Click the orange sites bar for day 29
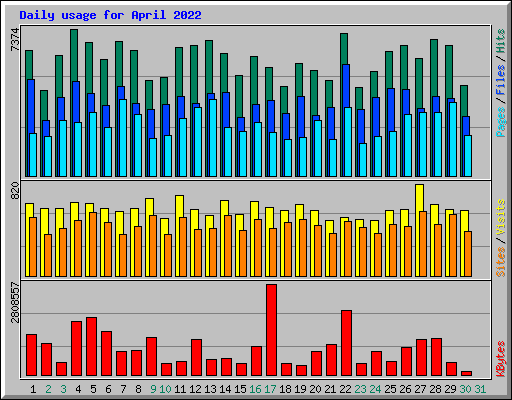Image resolution: width=512 pixels, height=400 pixels. coord(453,245)
